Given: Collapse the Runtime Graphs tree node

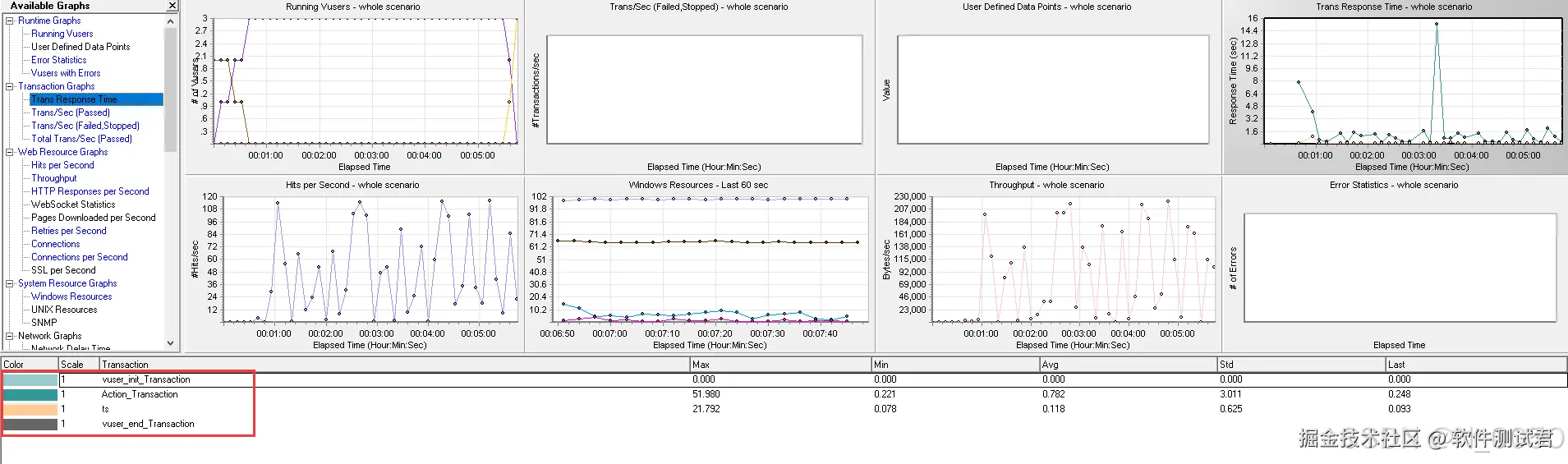Looking at the screenshot, I should (x=10, y=21).
